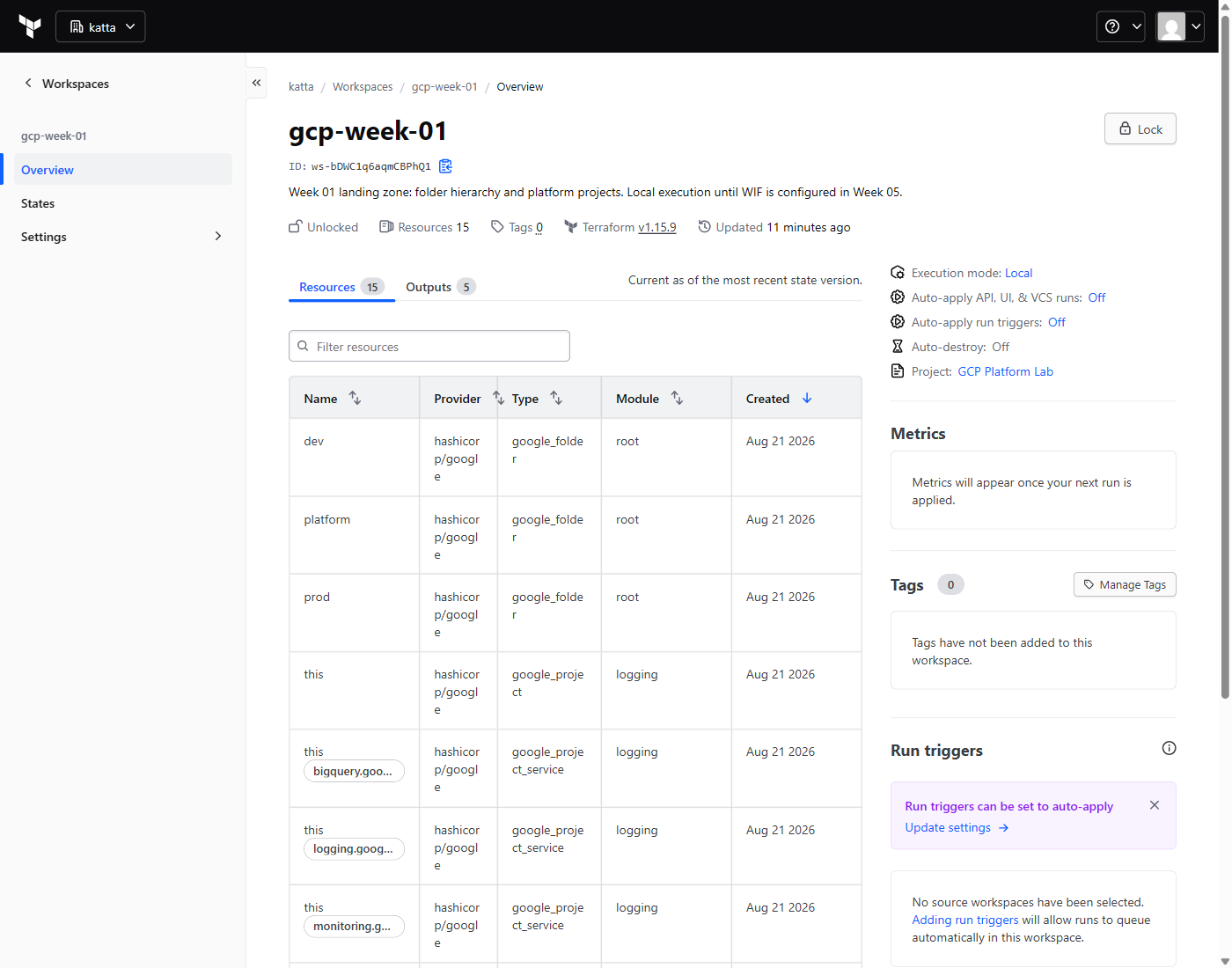Sort the table by Provider column
Screen dimensions: 1232x968
[498, 398]
